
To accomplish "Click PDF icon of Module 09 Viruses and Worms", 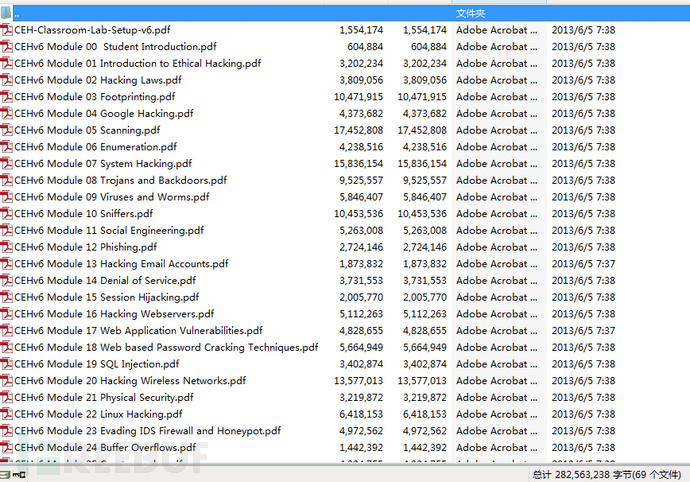I will click(6, 197).
